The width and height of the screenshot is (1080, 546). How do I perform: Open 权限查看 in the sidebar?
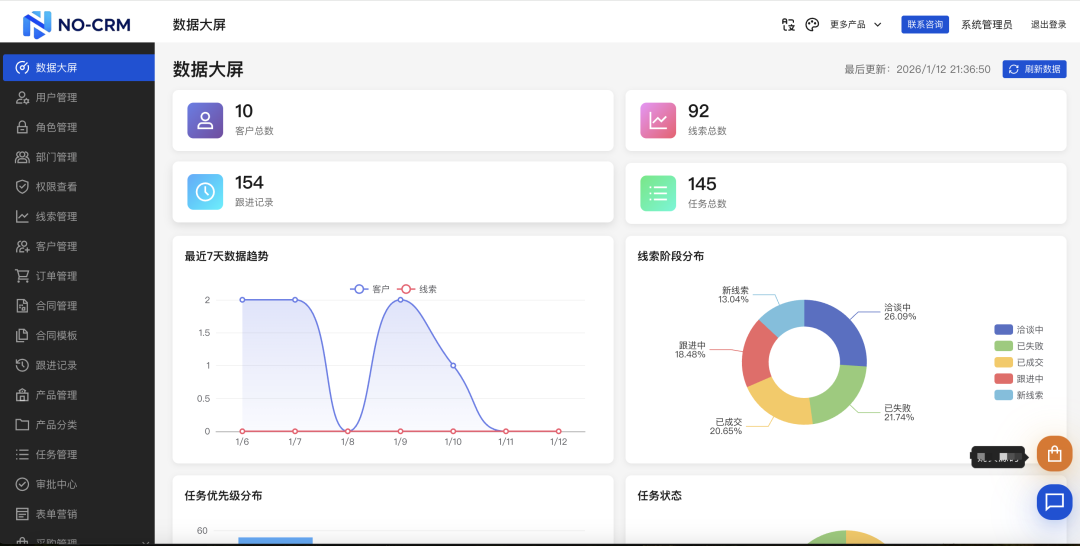[x=77, y=187]
